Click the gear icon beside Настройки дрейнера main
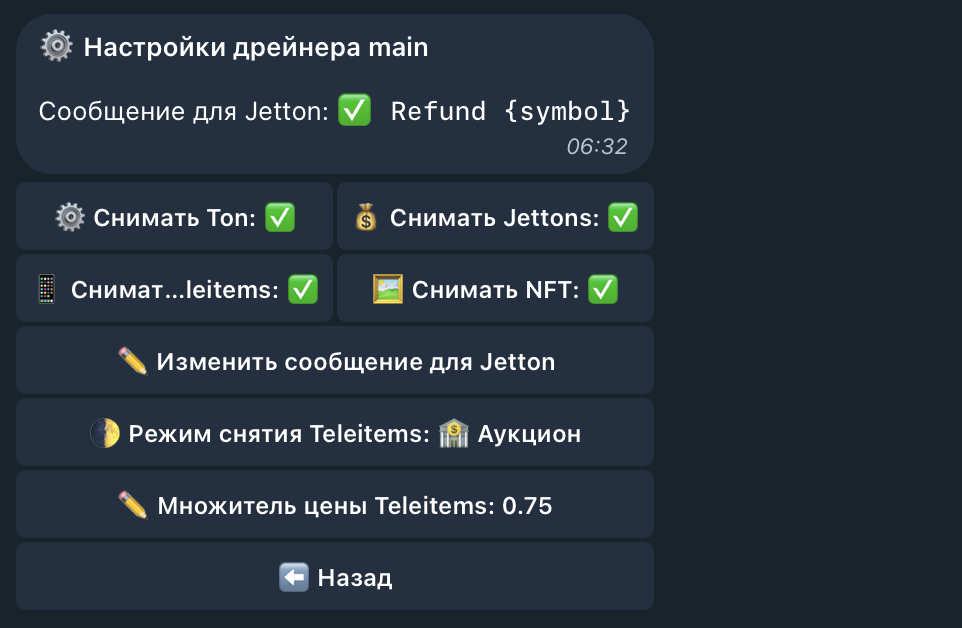 56,46
